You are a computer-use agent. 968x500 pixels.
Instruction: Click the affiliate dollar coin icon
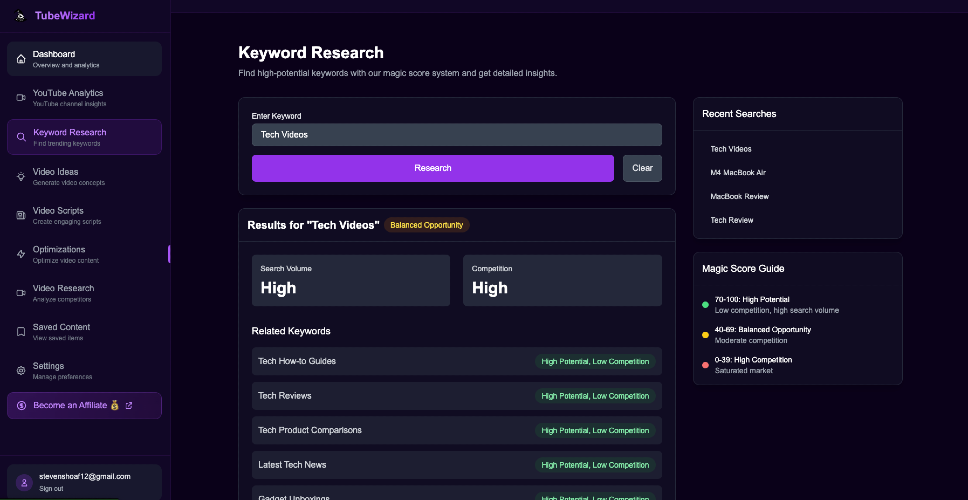(x=22, y=406)
